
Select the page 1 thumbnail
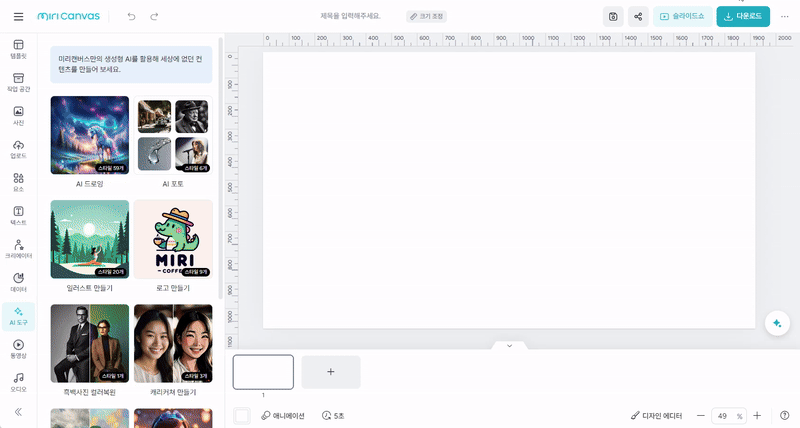pos(263,372)
